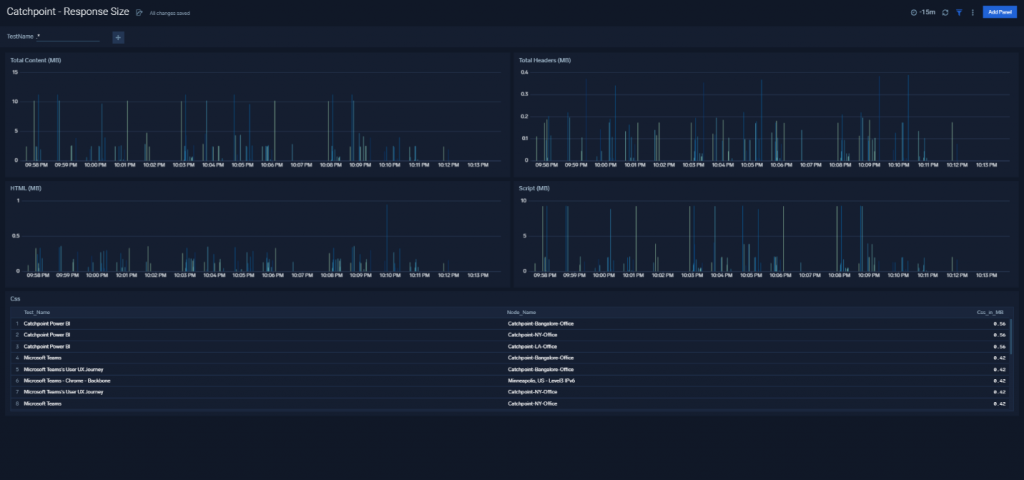The image size is (1024, 480).
Task: Toggle the dashboard filter funnel icon
Action: tap(959, 12)
